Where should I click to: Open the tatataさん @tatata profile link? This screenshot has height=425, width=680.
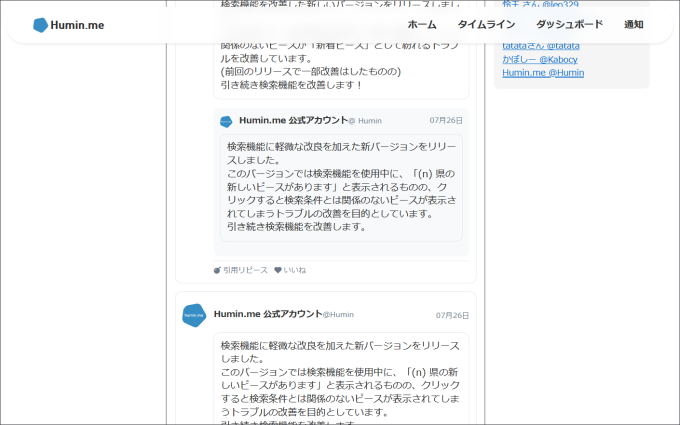(541, 46)
